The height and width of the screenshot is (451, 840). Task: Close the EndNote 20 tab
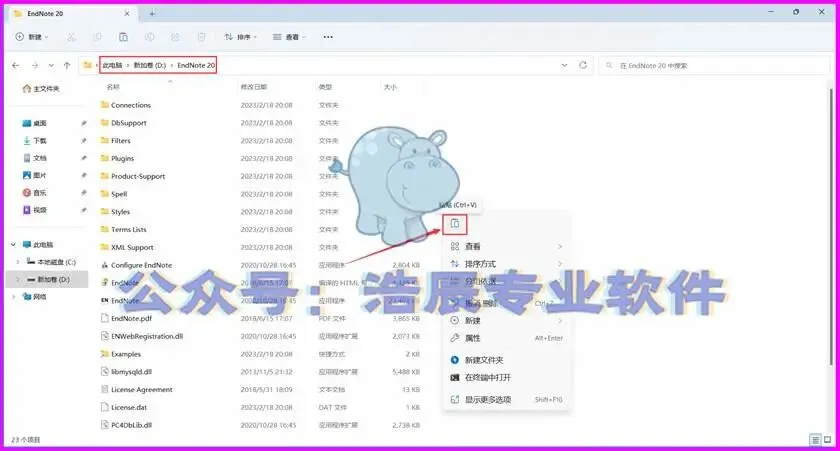click(127, 13)
